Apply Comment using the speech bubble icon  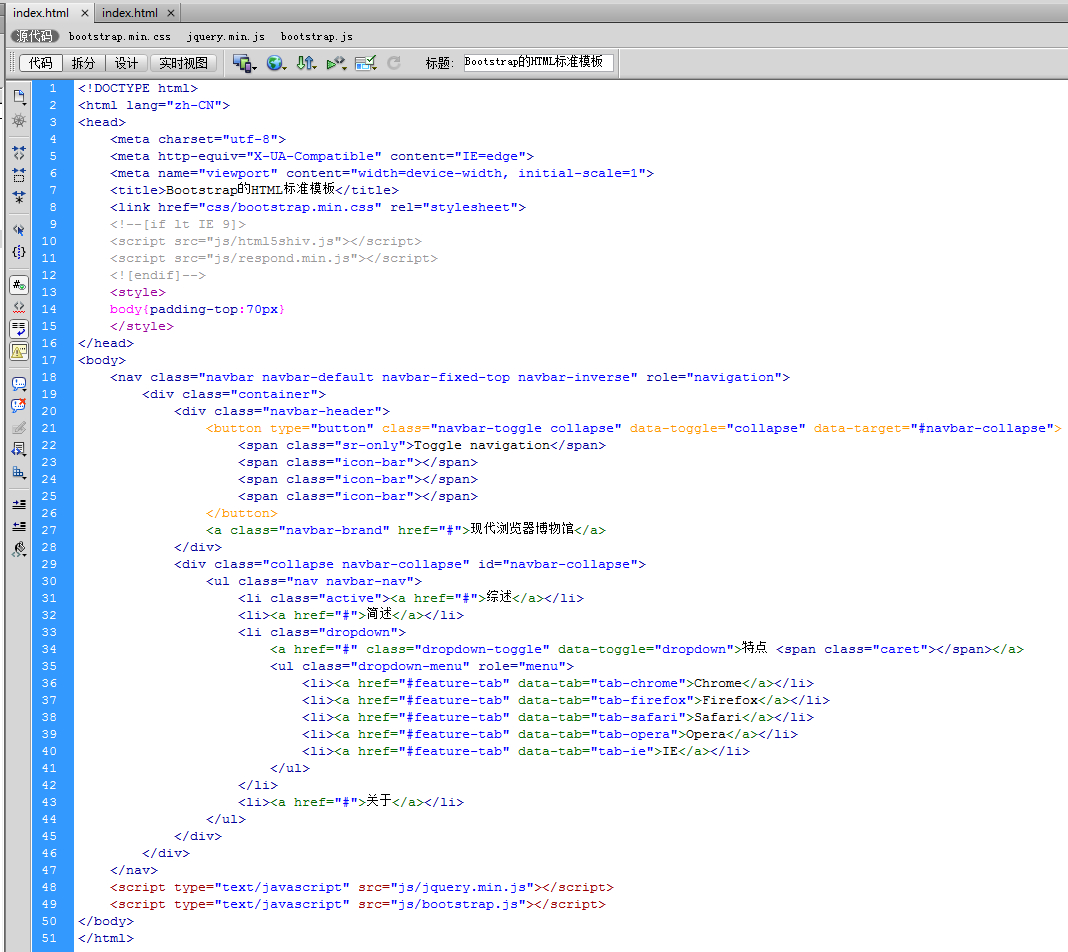pos(19,383)
